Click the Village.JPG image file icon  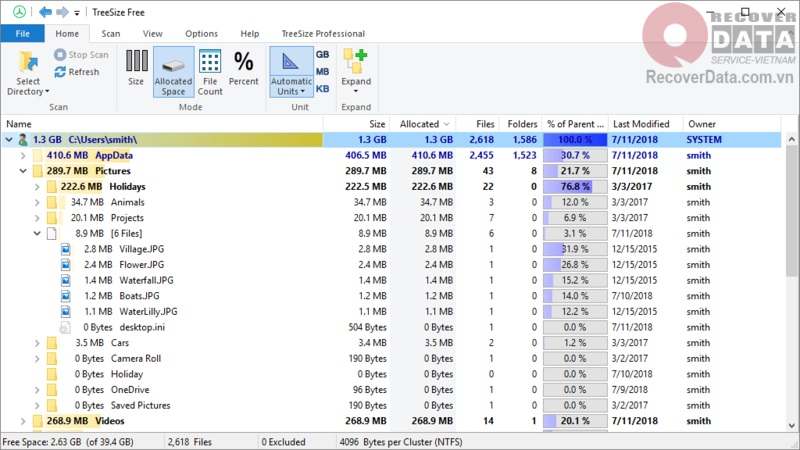click(65, 249)
